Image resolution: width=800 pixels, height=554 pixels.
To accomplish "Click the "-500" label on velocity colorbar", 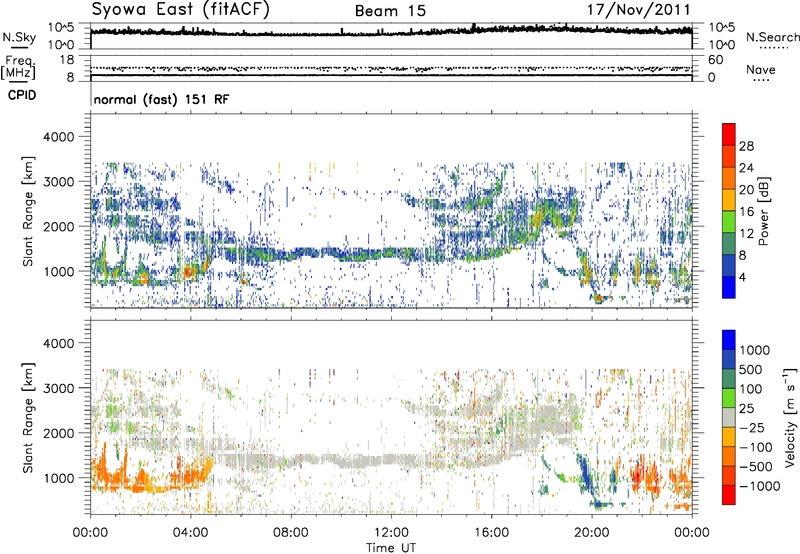I will click(756, 466).
